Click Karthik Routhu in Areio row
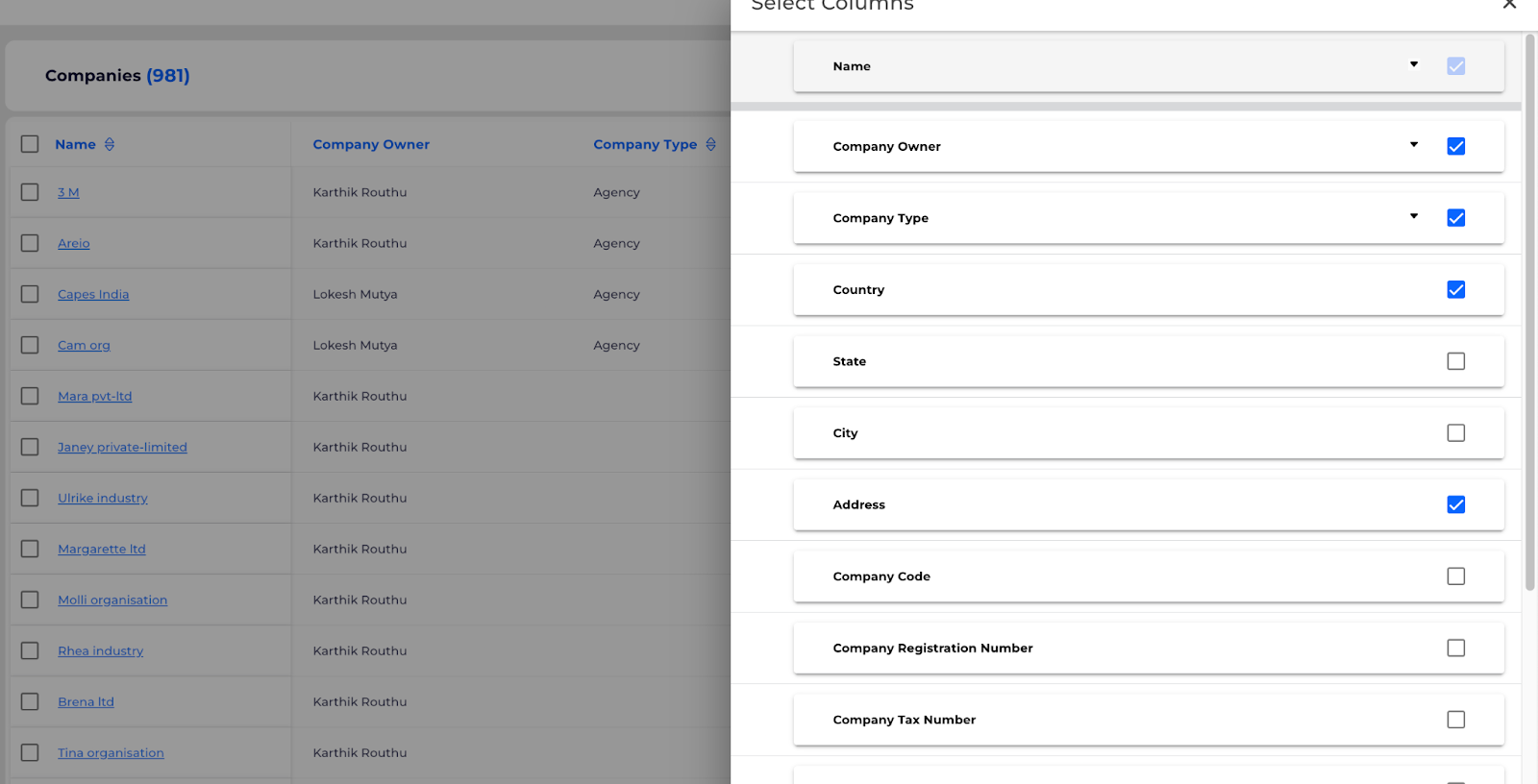 (x=360, y=243)
